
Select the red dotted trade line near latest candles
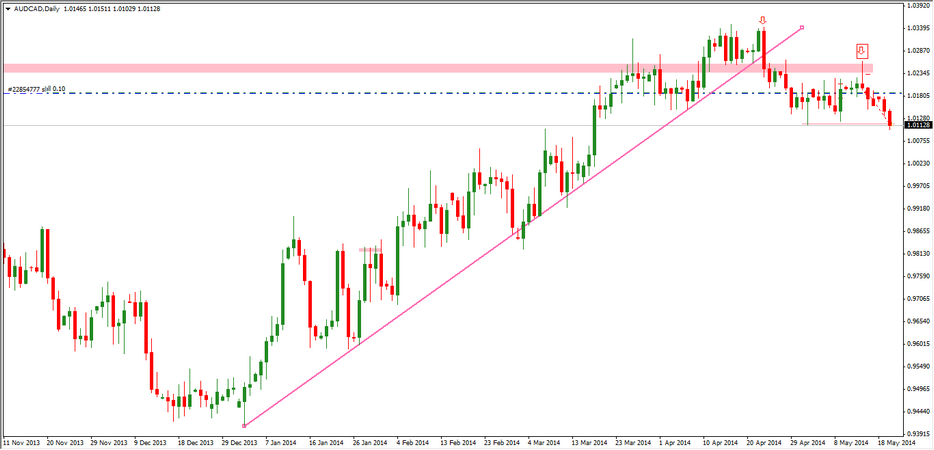[879, 107]
